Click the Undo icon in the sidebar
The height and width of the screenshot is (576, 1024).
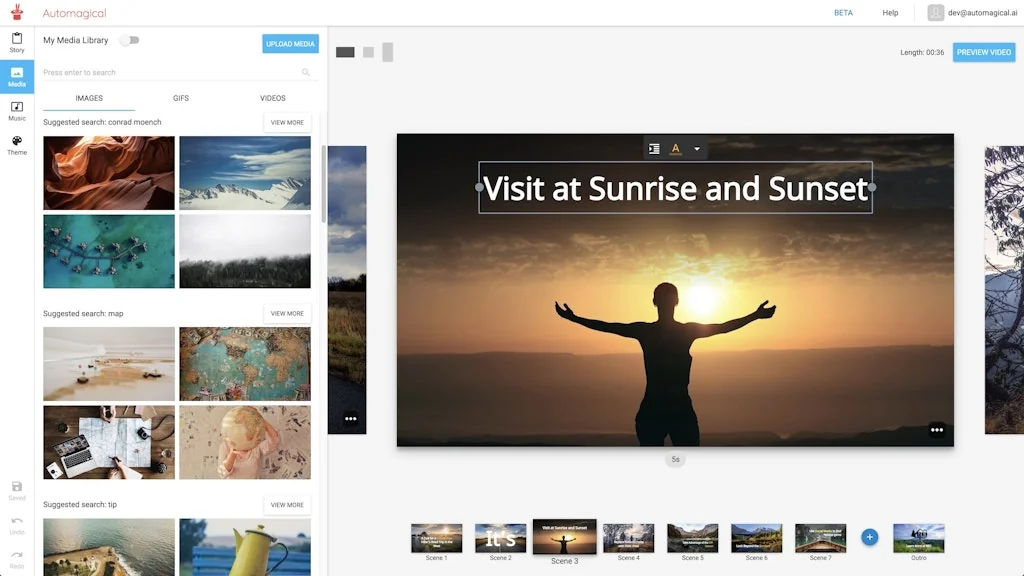(17, 524)
